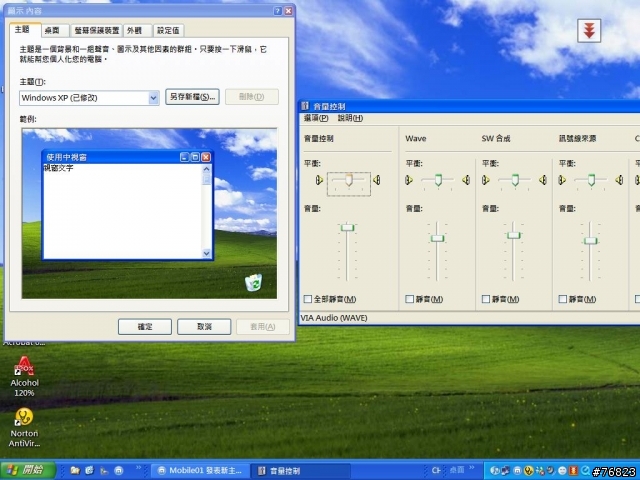Image resolution: width=640 pixels, height=480 pixels.
Task: Mute the SW 合成 channel checkbox
Action: pos(486,299)
